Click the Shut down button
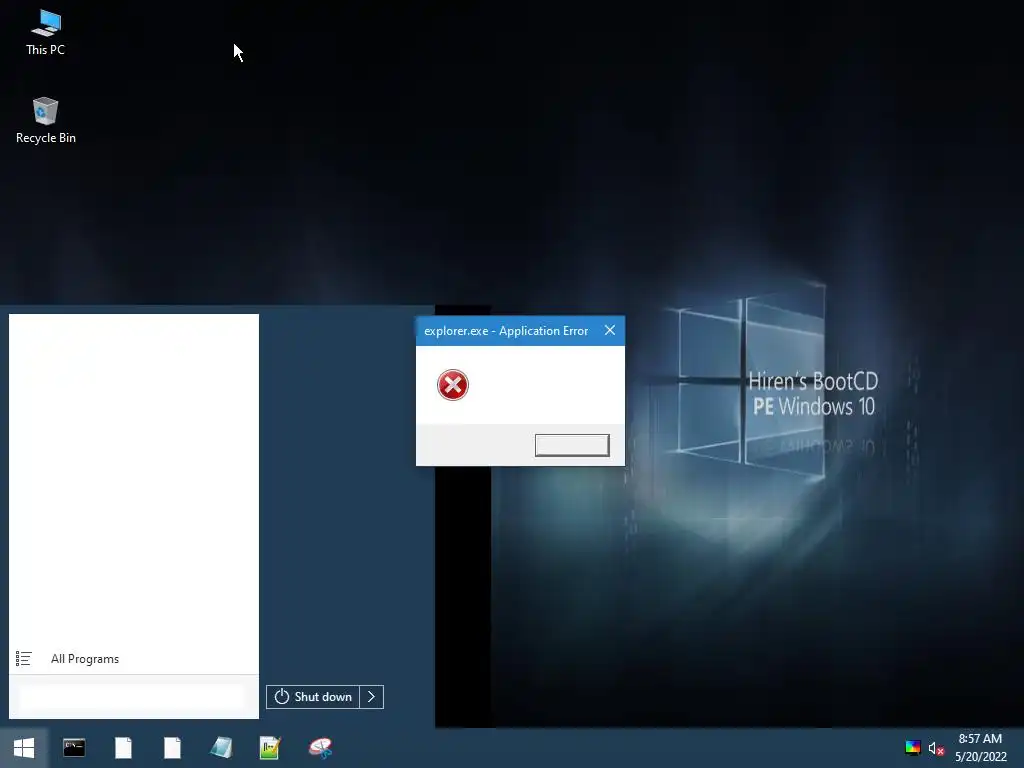This screenshot has height=768, width=1024. (313, 697)
